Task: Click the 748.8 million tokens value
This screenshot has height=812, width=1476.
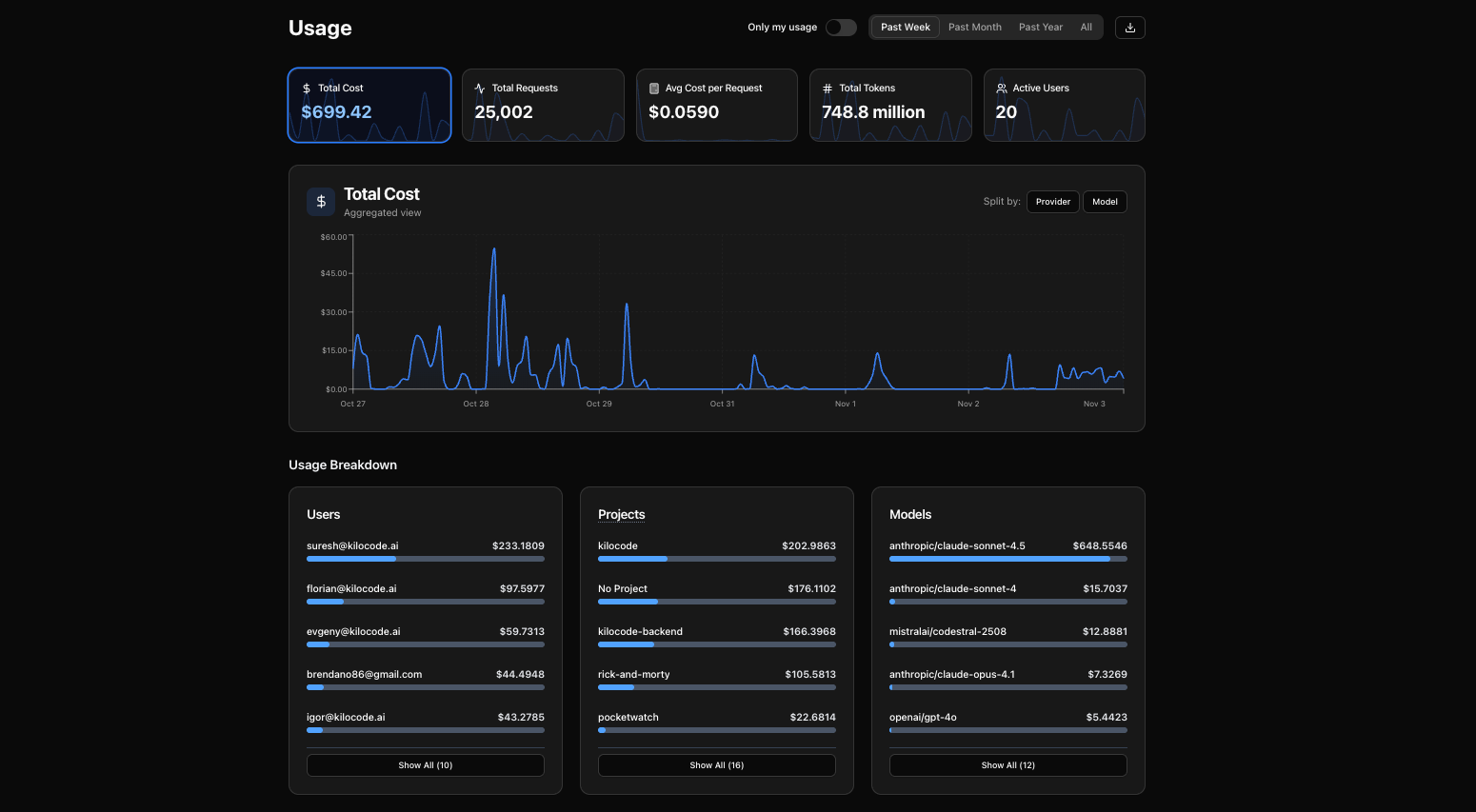Action: 873,112
